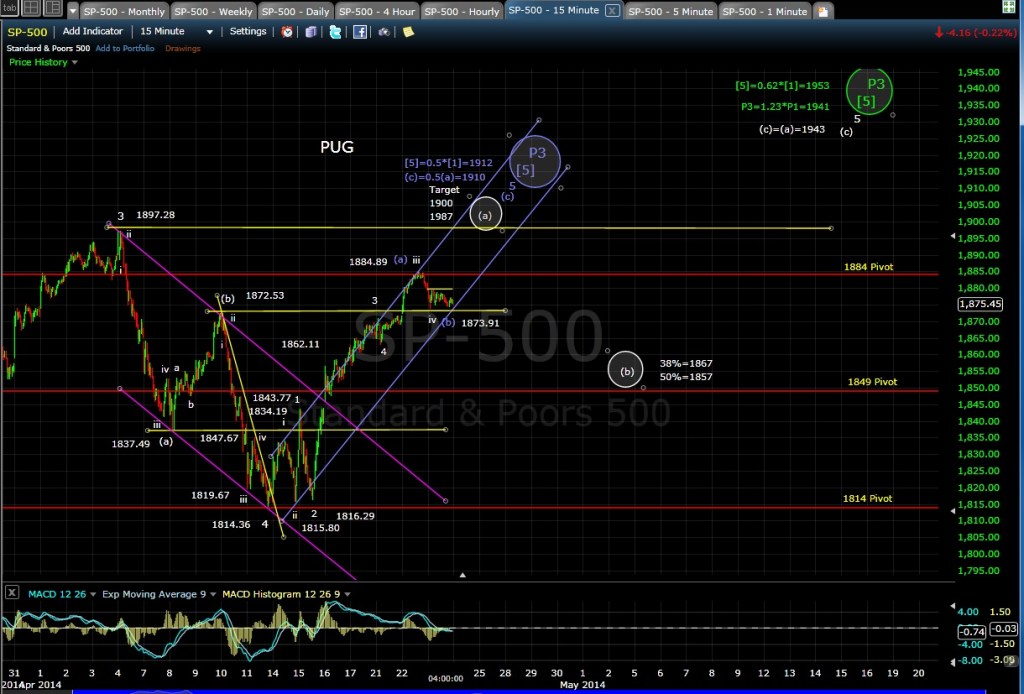
Task: Click the 50%=1857 retracement label
Action: 686,377
